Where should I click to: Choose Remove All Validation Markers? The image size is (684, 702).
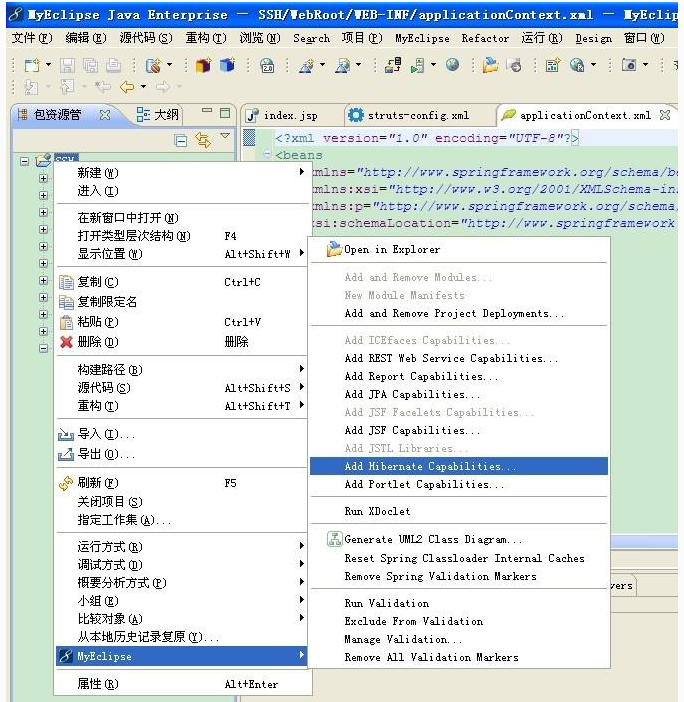[459, 657]
